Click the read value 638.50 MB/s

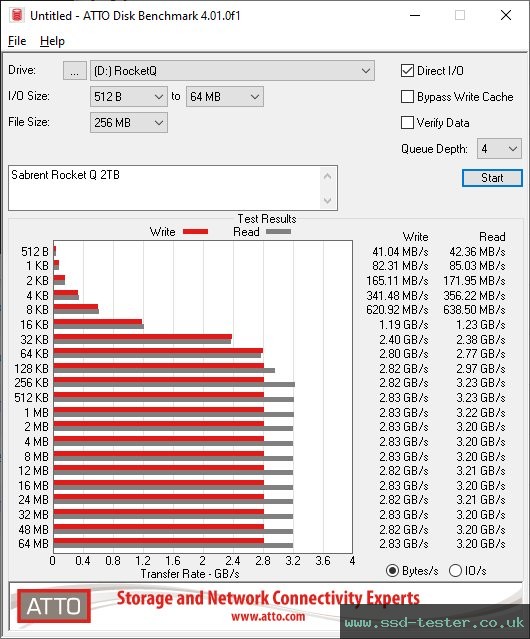click(474, 310)
